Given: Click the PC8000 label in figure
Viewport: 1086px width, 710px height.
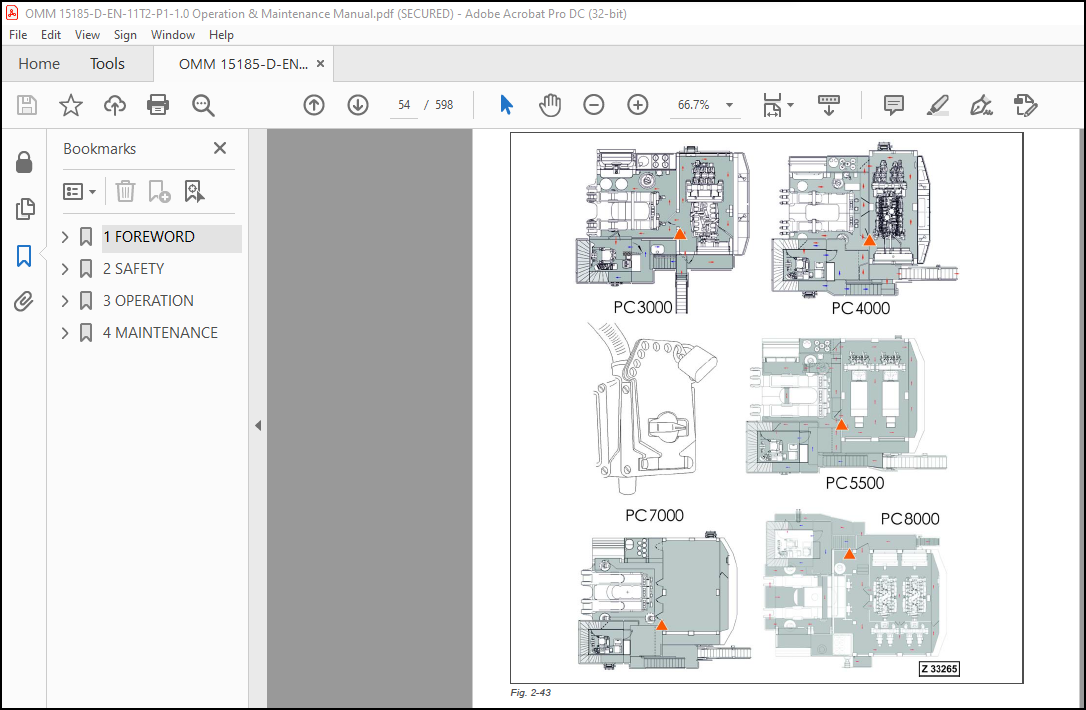Looking at the screenshot, I should point(909,519).
